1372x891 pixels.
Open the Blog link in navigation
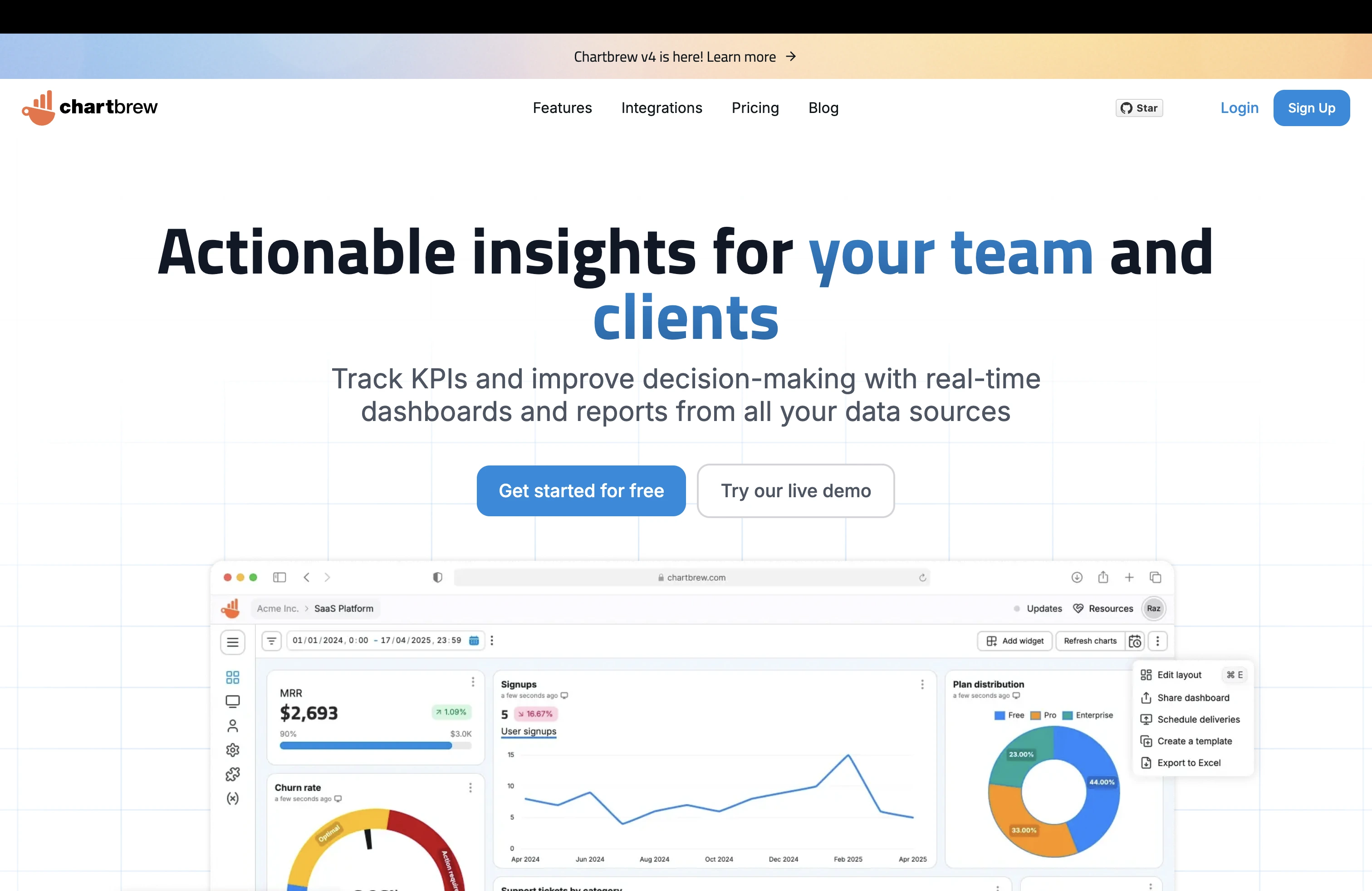823,108
